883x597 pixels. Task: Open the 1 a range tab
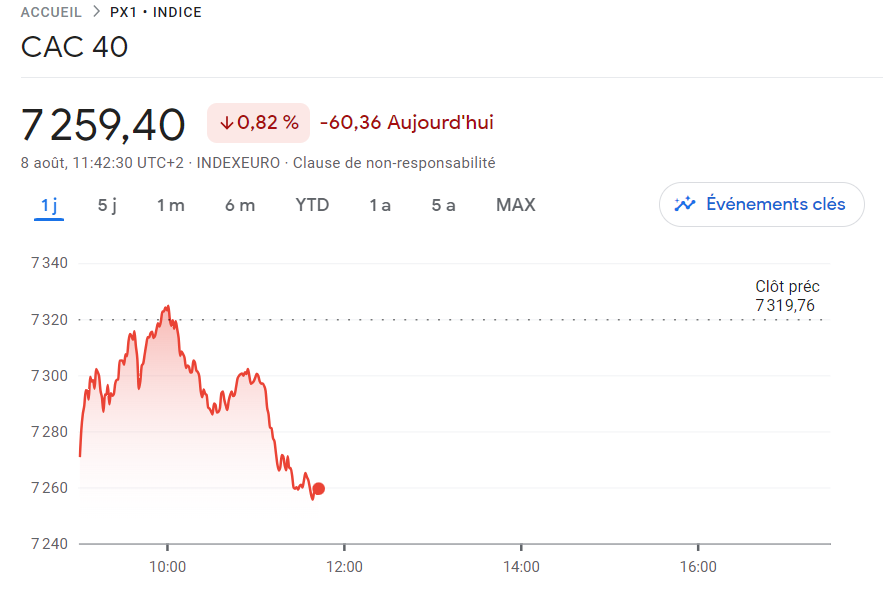coord(380,205)
